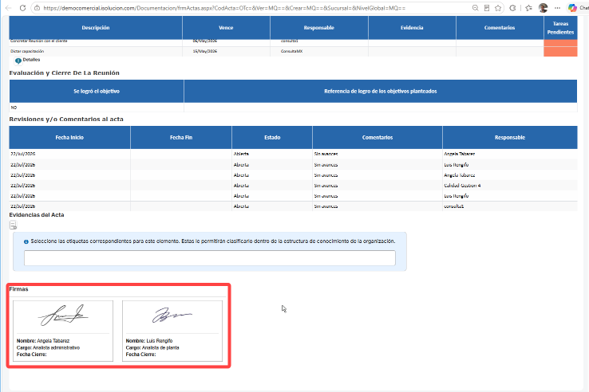Add page to favorites with star icon

498,8
